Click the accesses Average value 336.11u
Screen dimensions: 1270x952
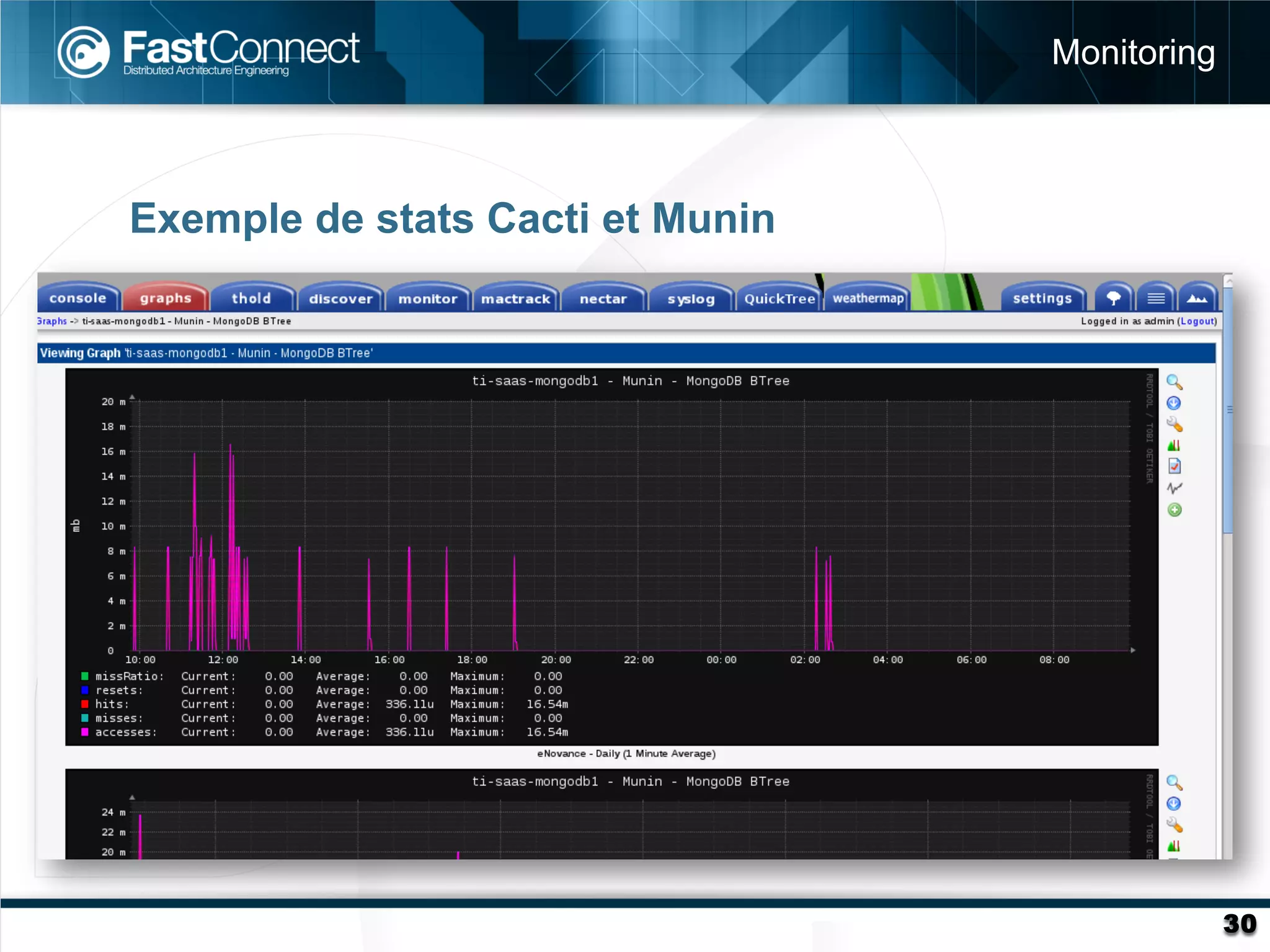point(409,732)
